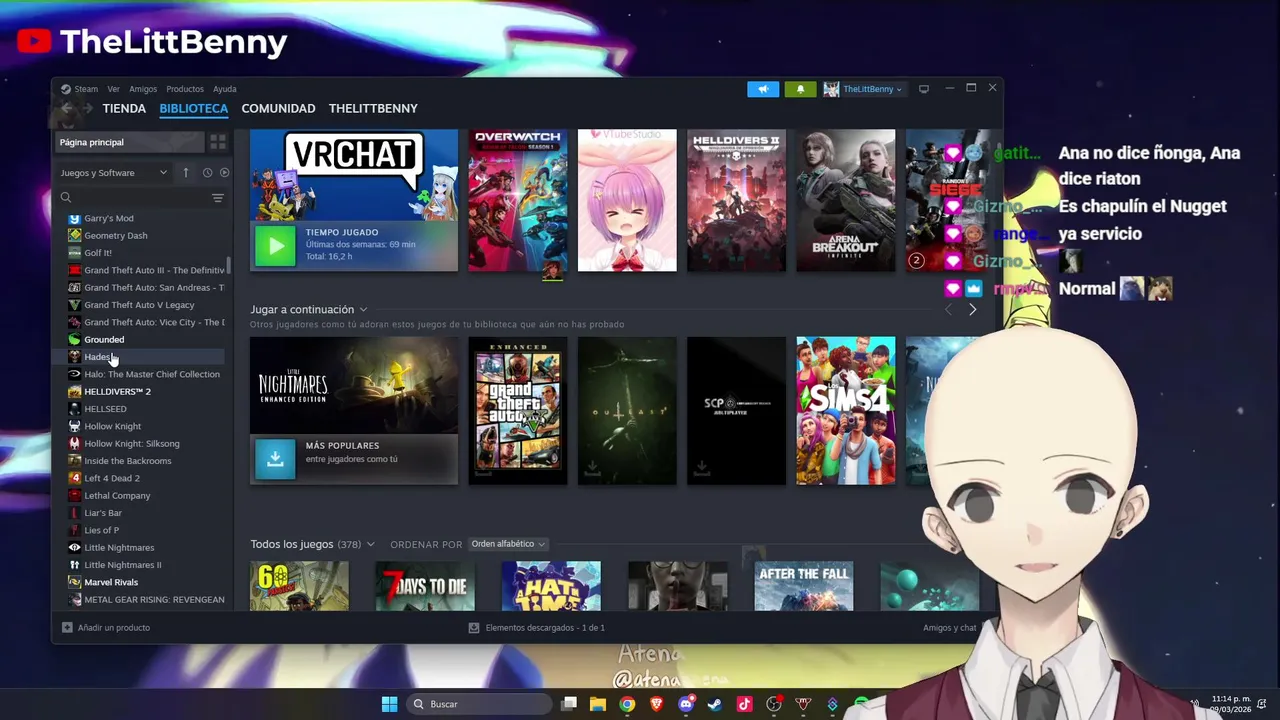Open the Arena Breakout Infinite cover

tap(846, 200)
